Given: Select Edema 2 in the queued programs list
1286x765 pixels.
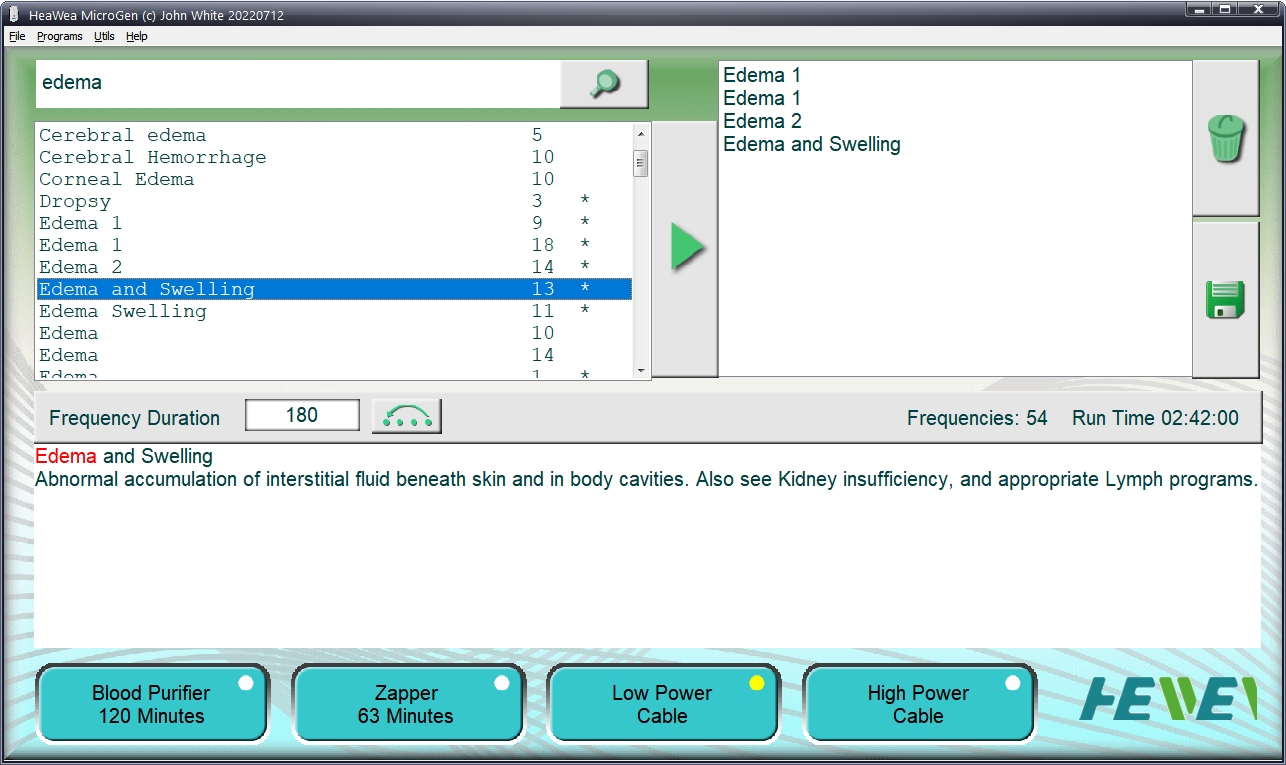Looking at the screenshot, I should 762,121.
